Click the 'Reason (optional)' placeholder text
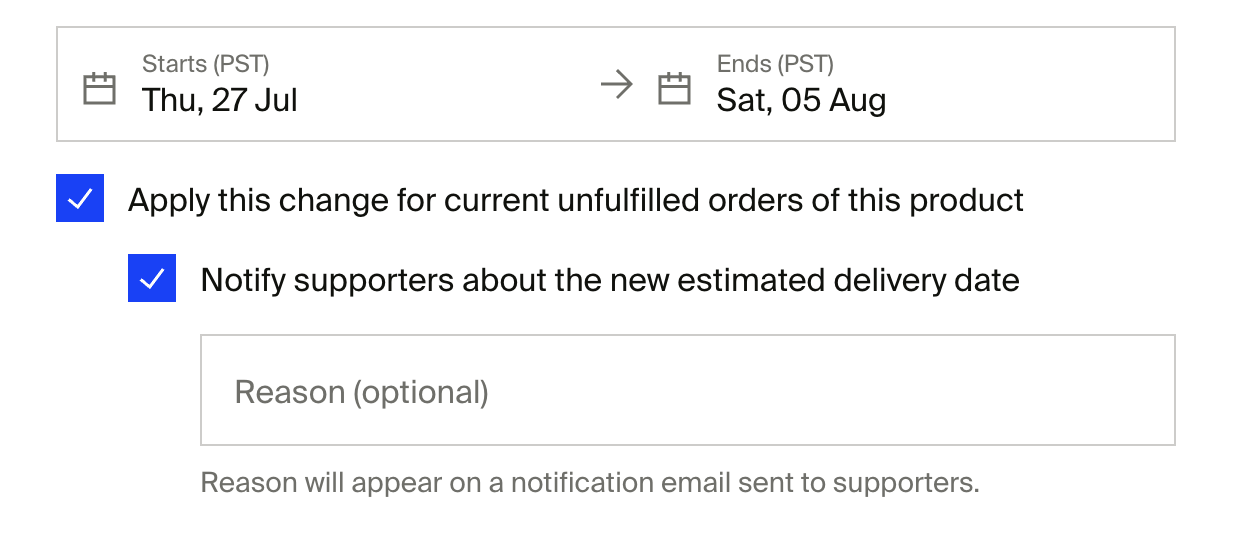 pyautogui.click(x=362, y=392)
